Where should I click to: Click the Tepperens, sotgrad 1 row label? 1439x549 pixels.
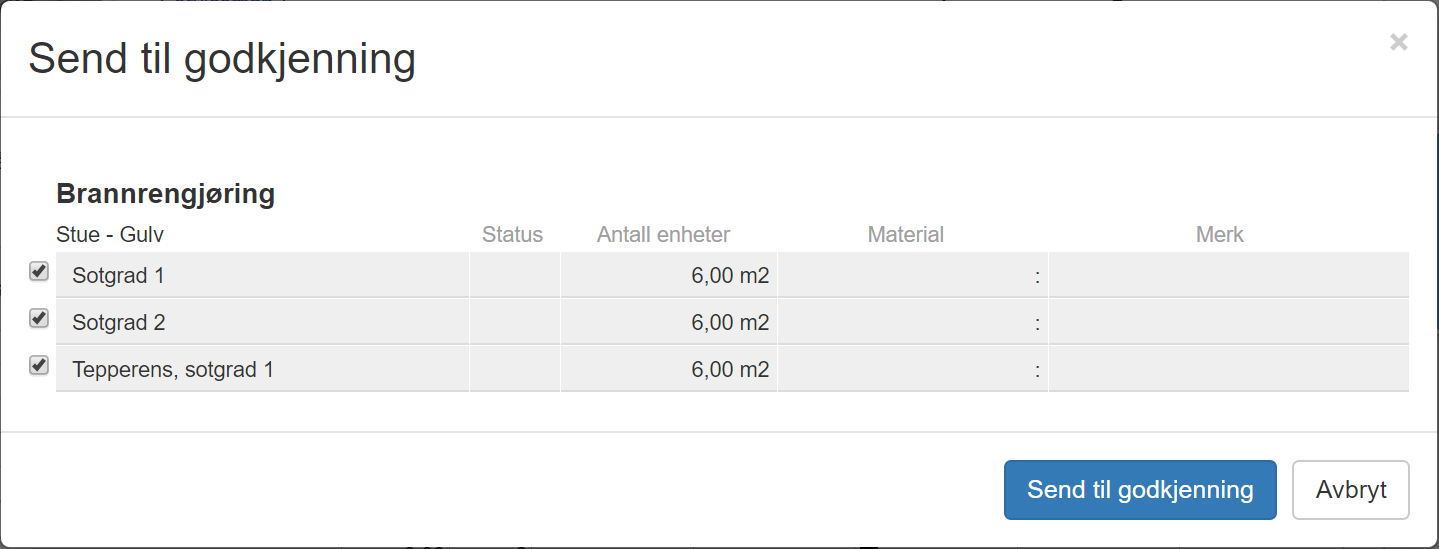pos(173,369)
